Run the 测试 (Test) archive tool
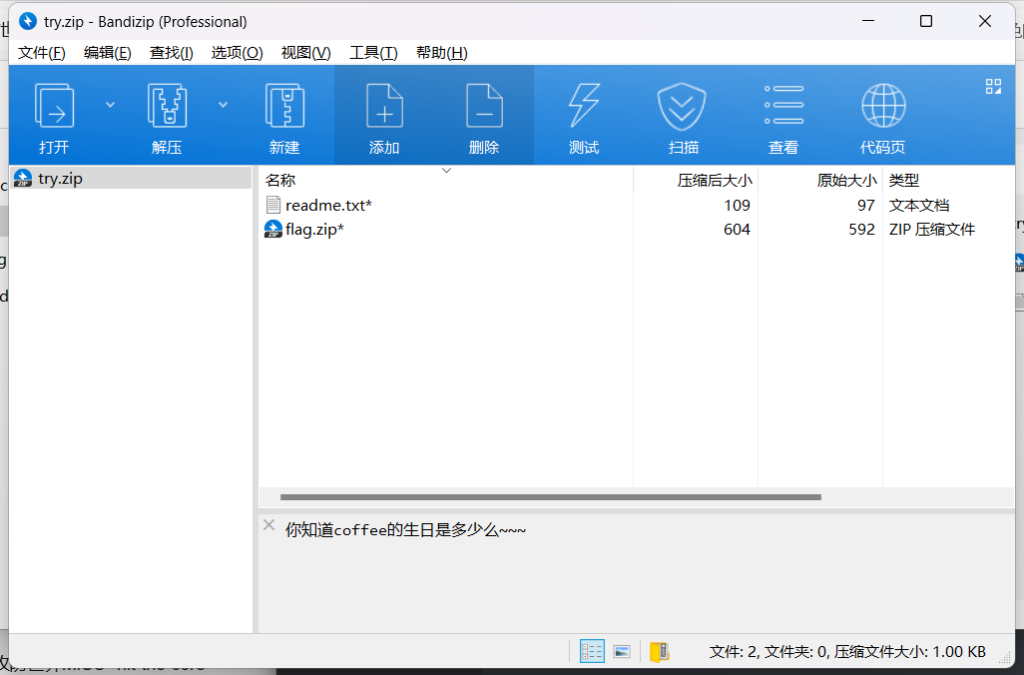Viewport: 1024px width, 675px height. click(x=584, y=107)
